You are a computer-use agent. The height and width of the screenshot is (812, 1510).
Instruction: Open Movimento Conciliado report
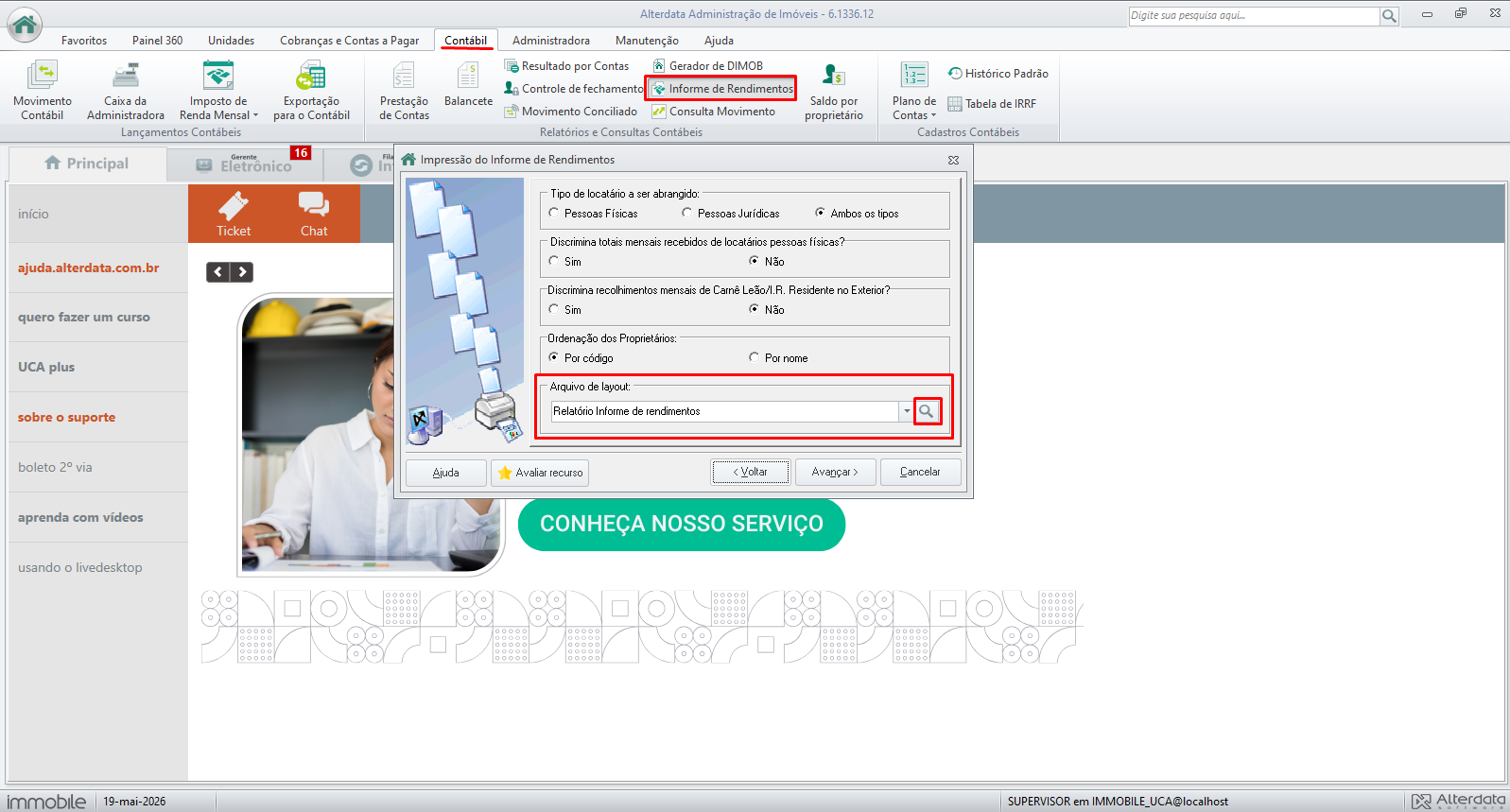click(571, 112)
